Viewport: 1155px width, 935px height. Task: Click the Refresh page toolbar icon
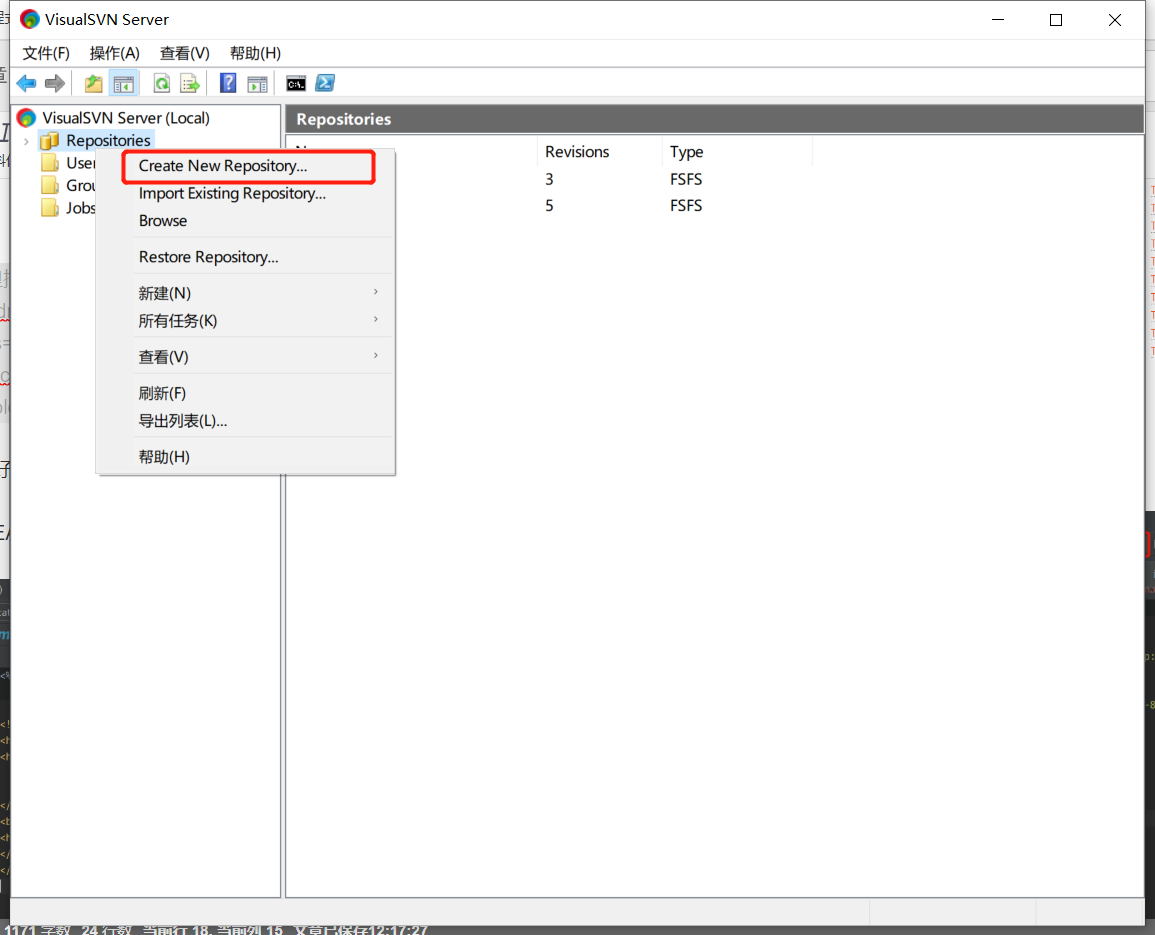pos(161,83)
